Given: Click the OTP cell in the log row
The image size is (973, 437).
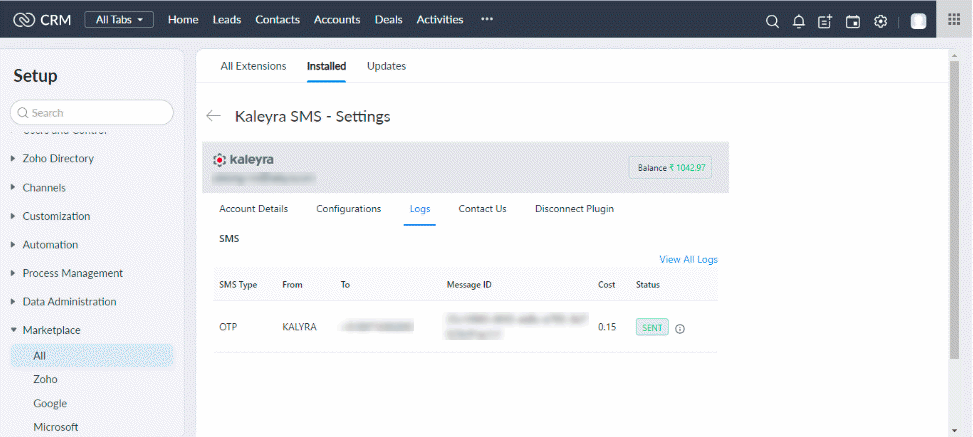Looking at the screenshot, I should [x=228, y=327].
